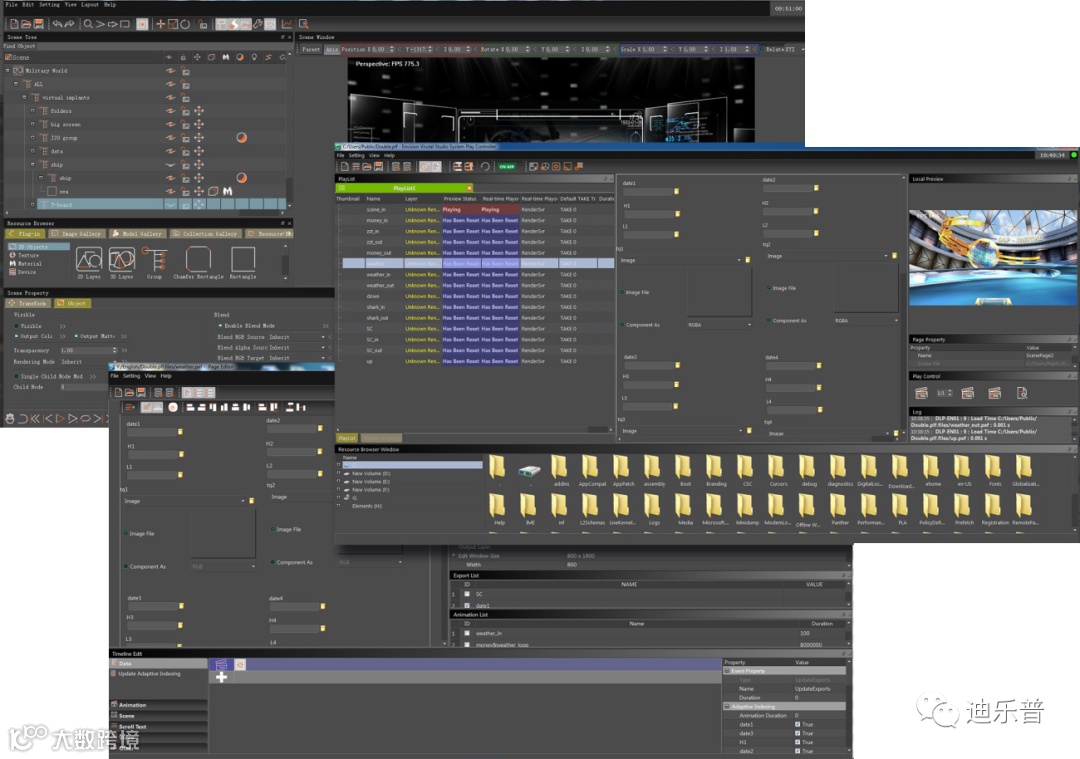
Task: Click the Redo arrow in main toolbar
Action: point(69,24)
